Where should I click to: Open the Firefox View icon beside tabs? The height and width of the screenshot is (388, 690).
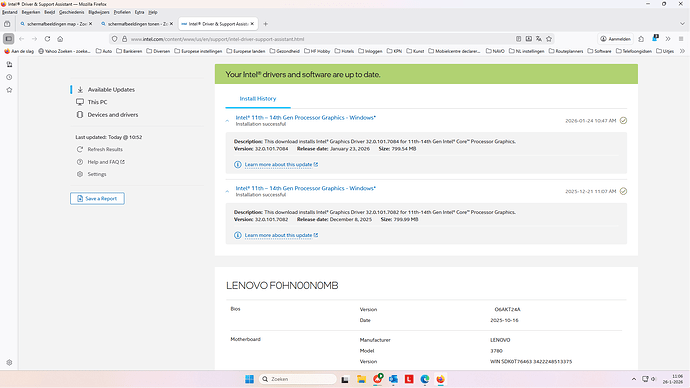point(7,24)
